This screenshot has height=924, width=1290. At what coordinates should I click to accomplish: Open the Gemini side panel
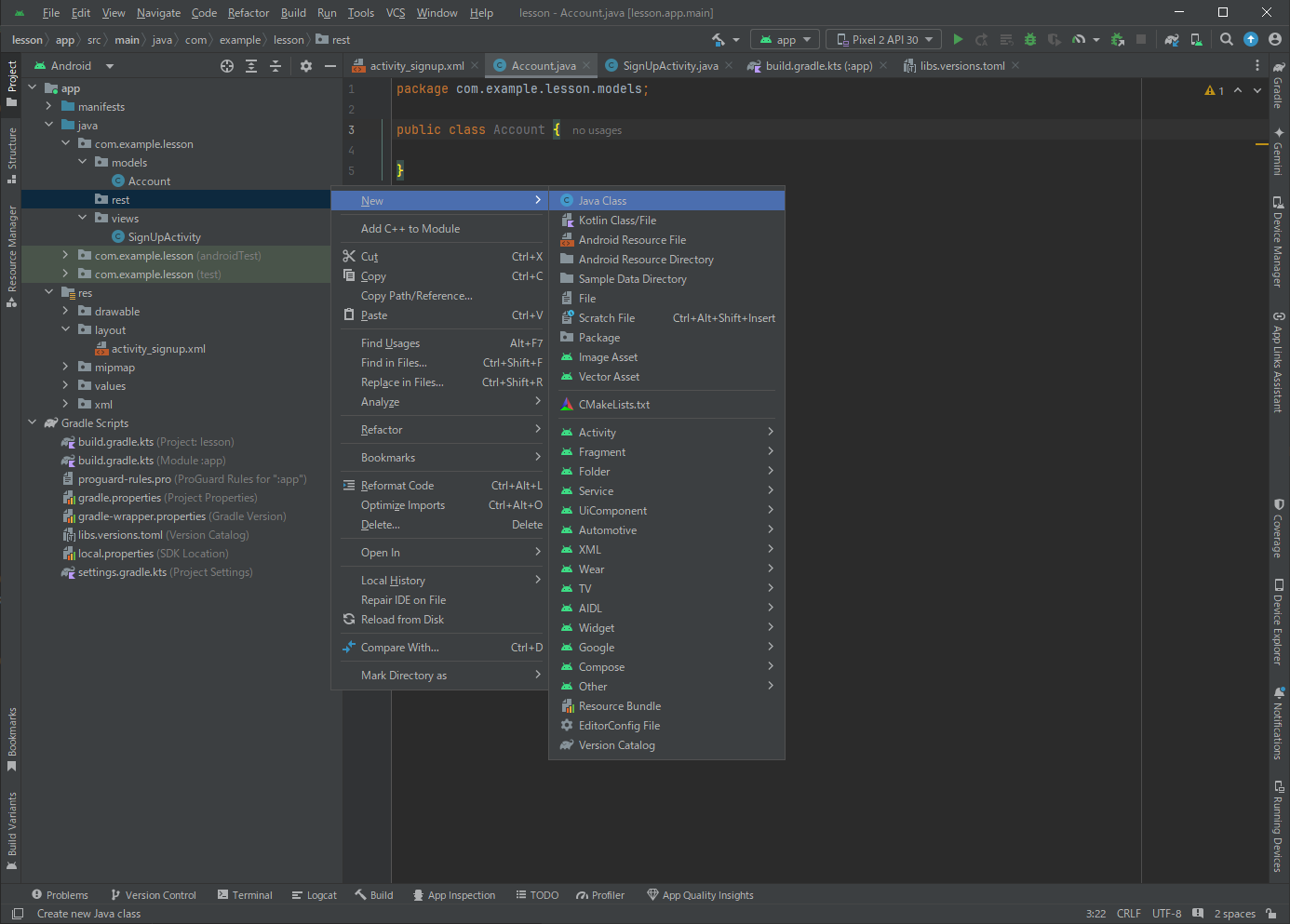point(1279,150)
